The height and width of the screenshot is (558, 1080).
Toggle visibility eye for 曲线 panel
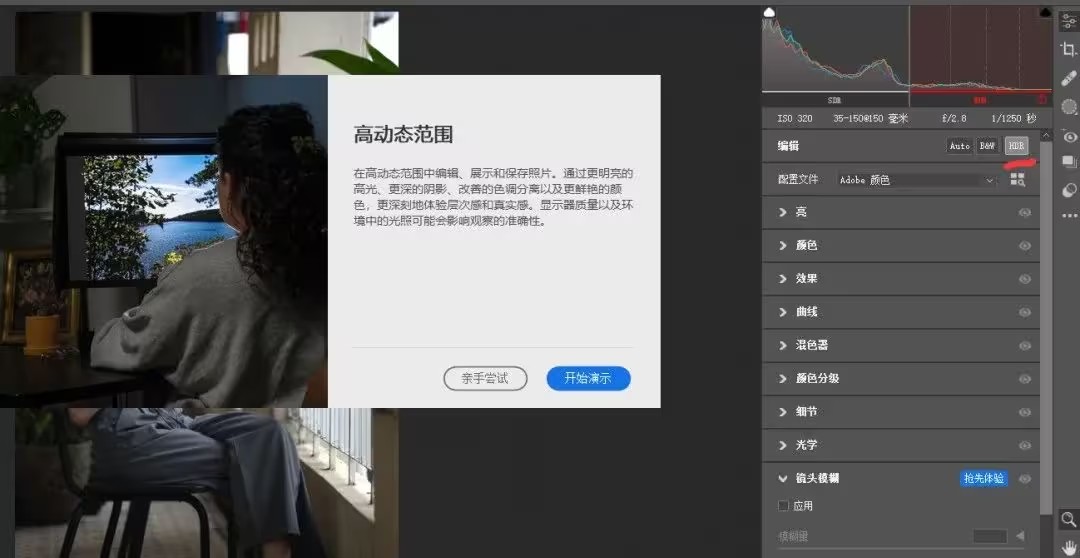[x=1024, y=312]
